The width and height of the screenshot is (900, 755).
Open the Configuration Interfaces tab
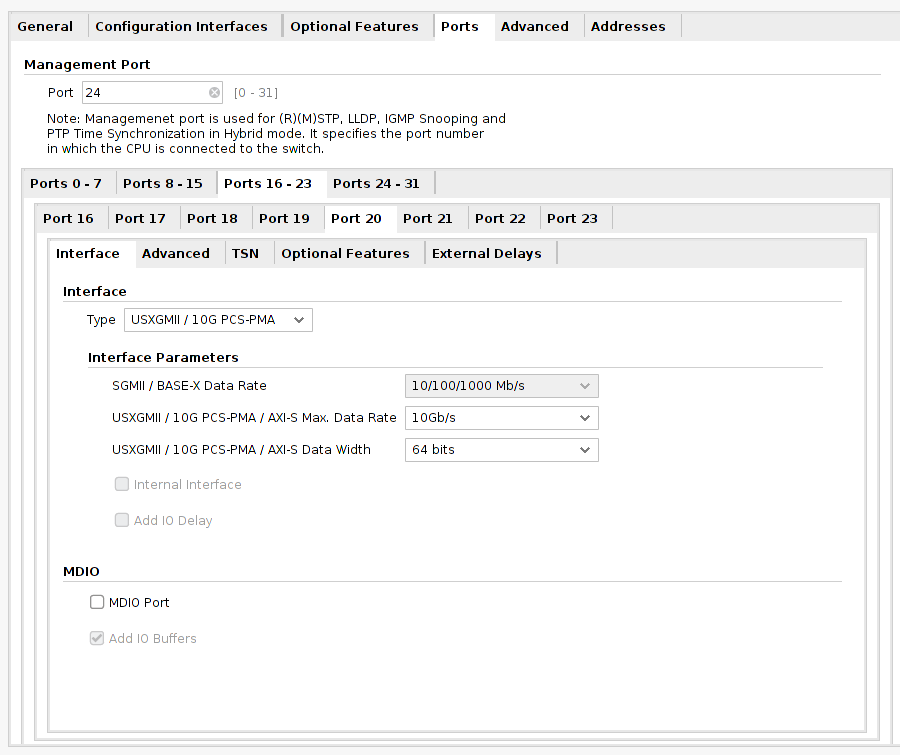[181, 26]
